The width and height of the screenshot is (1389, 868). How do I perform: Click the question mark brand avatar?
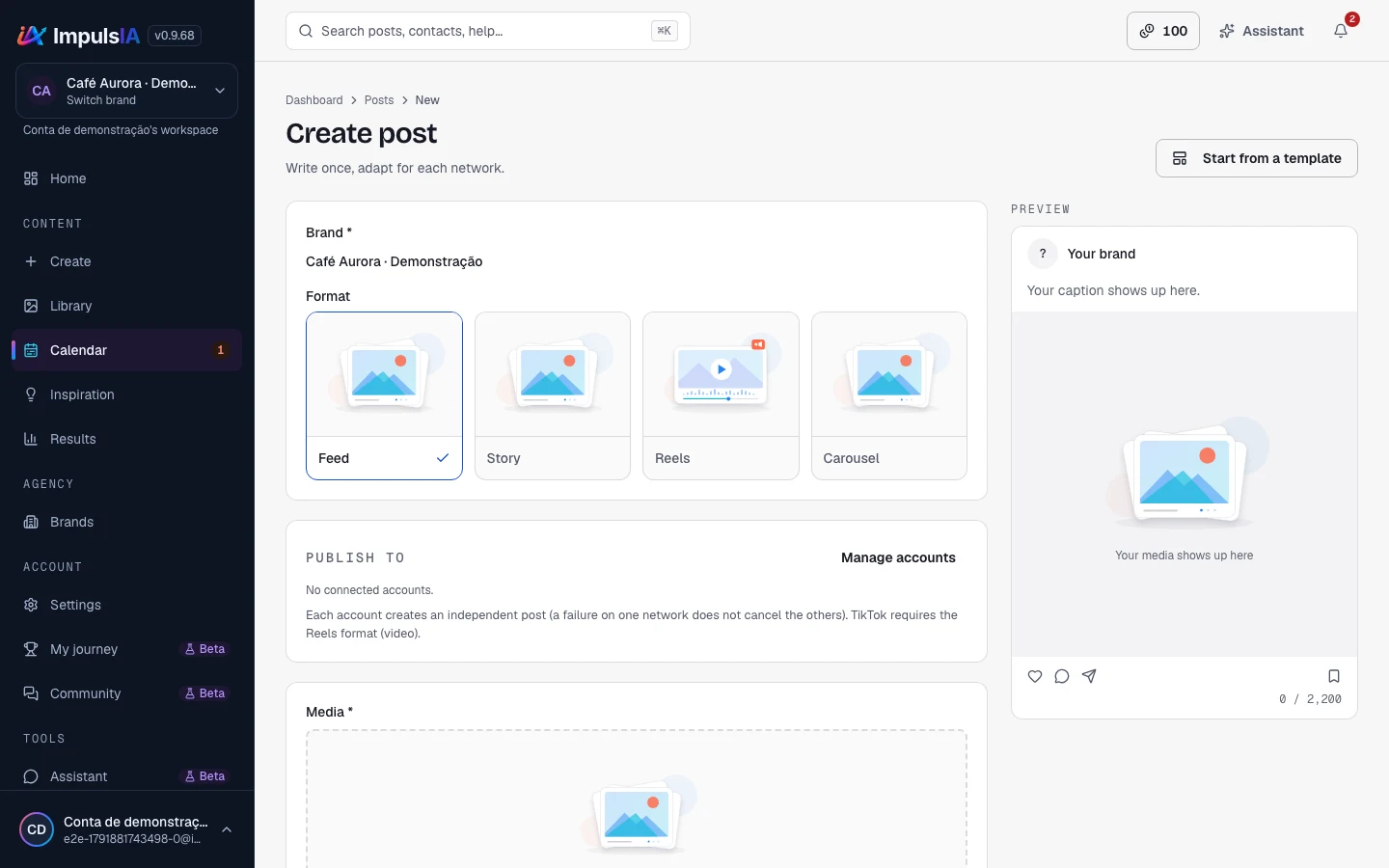coord(1043,254)
